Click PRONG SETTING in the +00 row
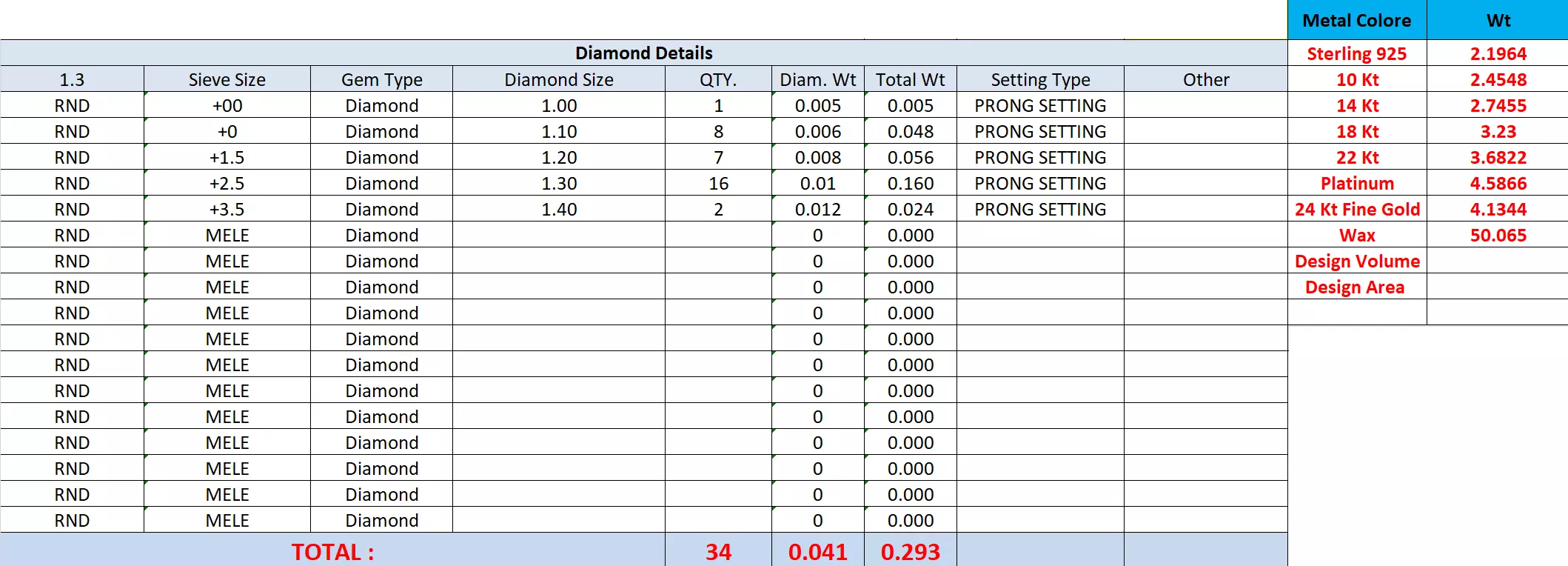 click(x=1040, y=105)
